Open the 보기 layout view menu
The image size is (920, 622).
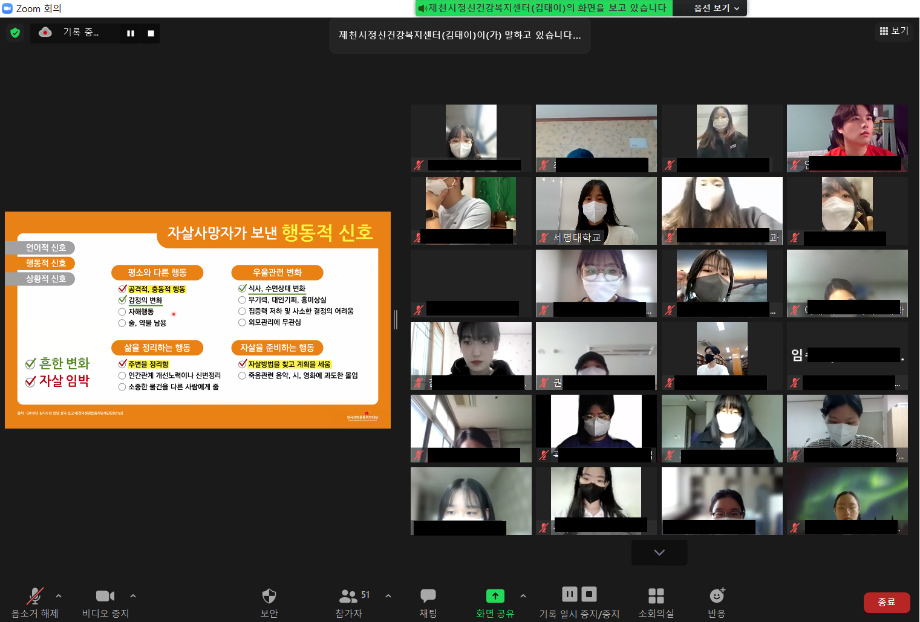click(895, 31)
